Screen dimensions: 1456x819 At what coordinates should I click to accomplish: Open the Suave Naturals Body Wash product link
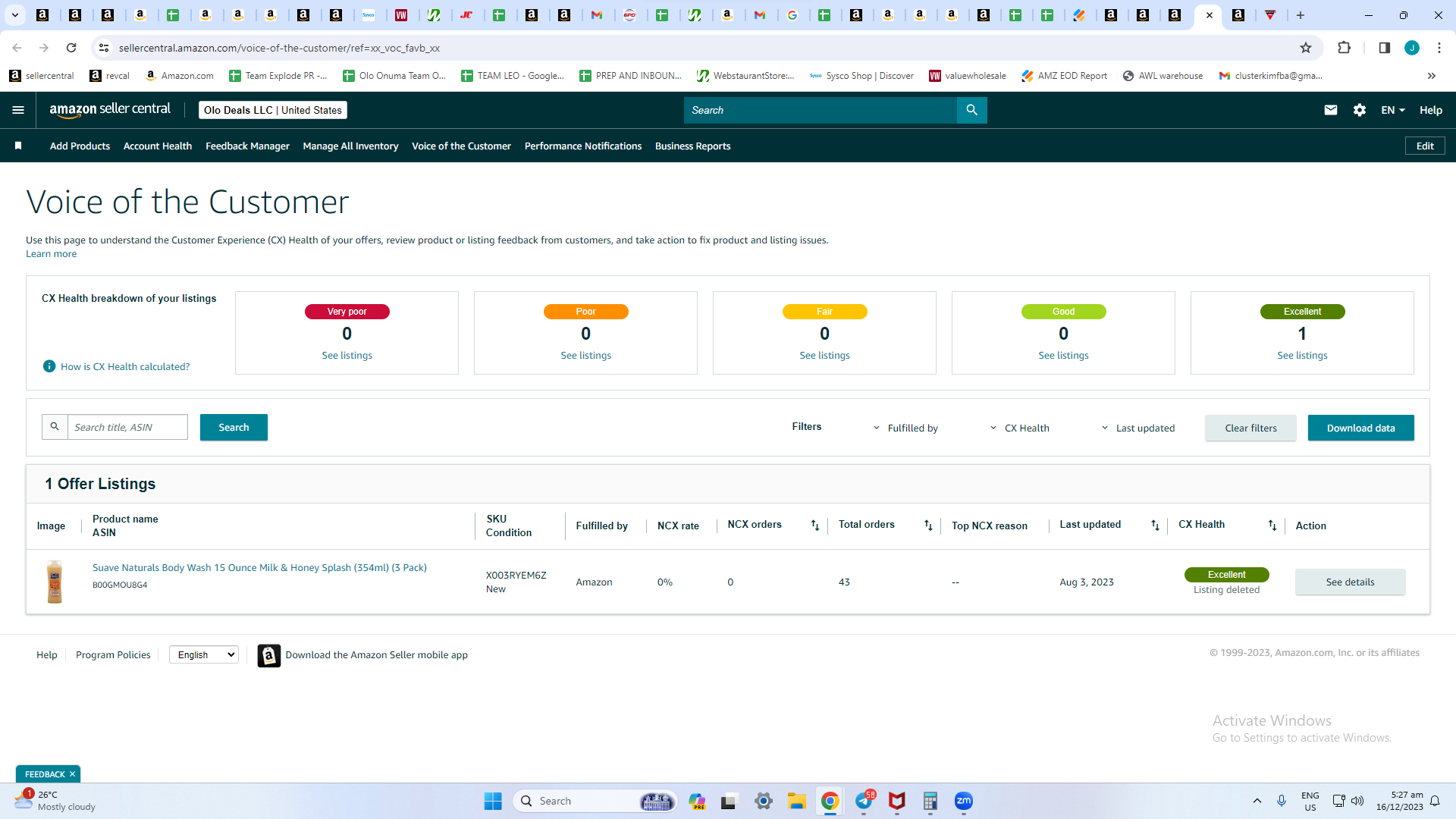click(259, 567)
